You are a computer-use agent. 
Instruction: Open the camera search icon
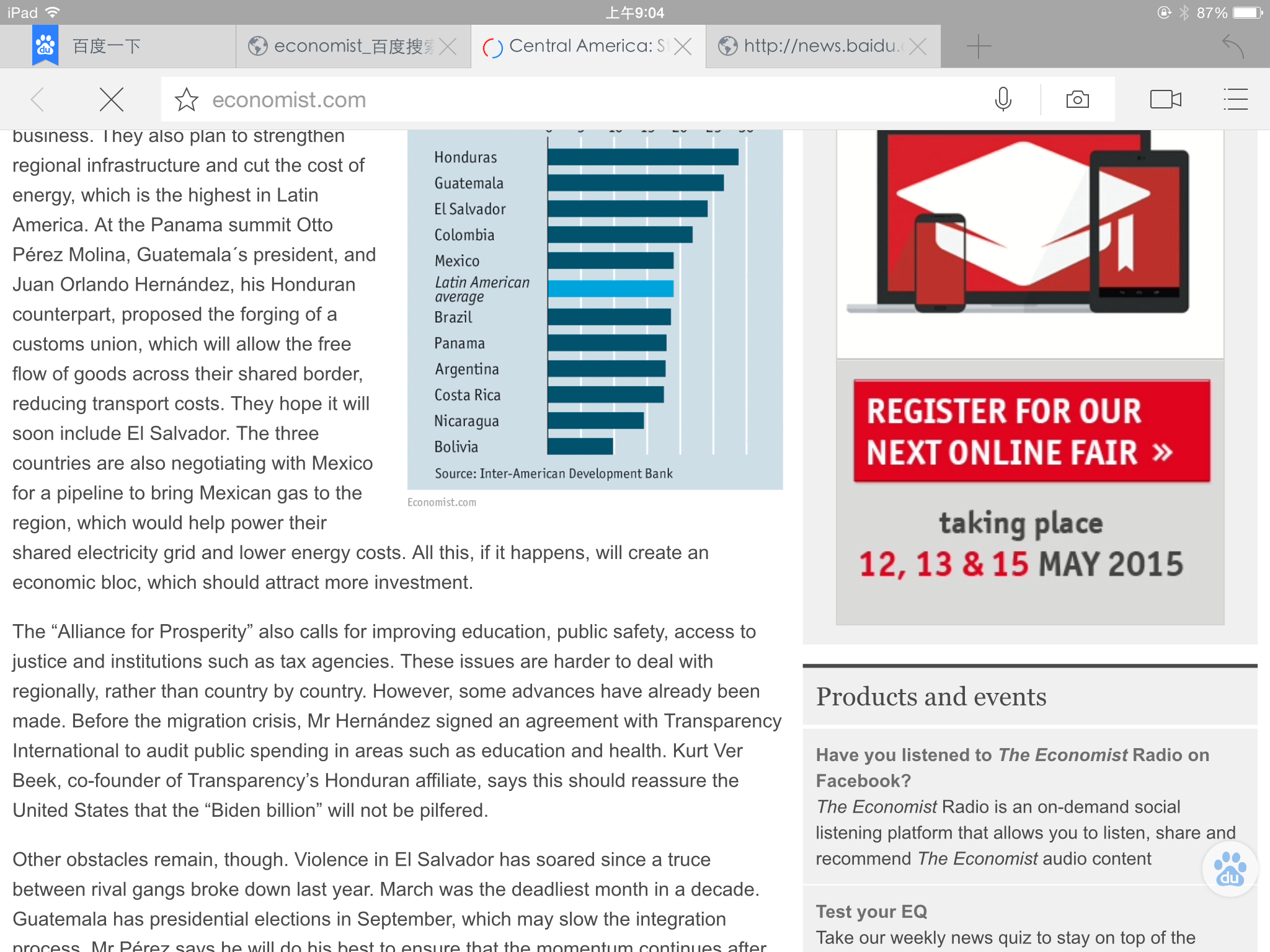pos(1077,100)
